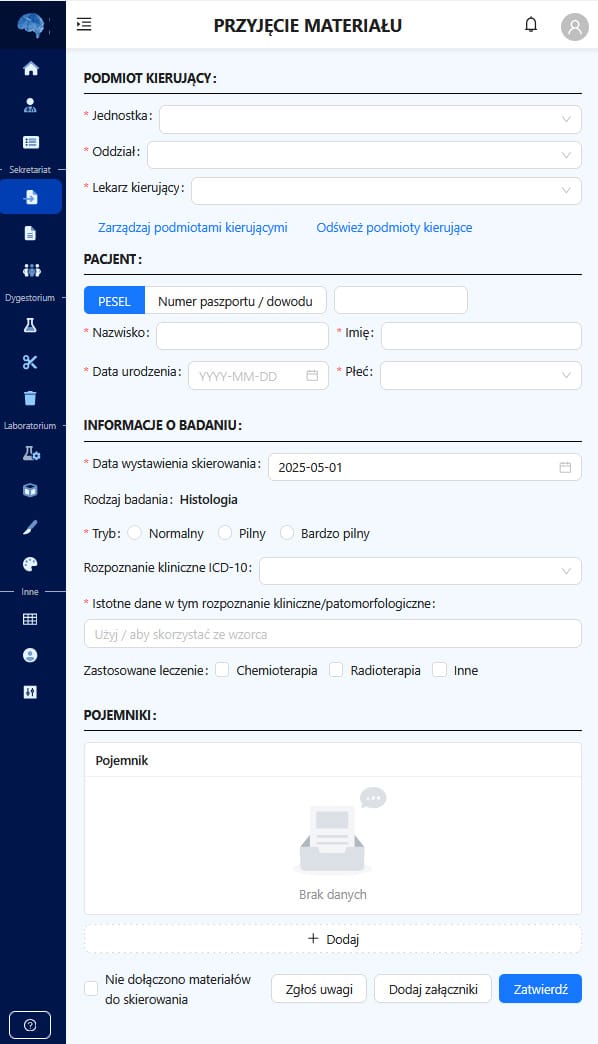
Task: Focus the Imię input field
Action: click(x=481, y=336)
